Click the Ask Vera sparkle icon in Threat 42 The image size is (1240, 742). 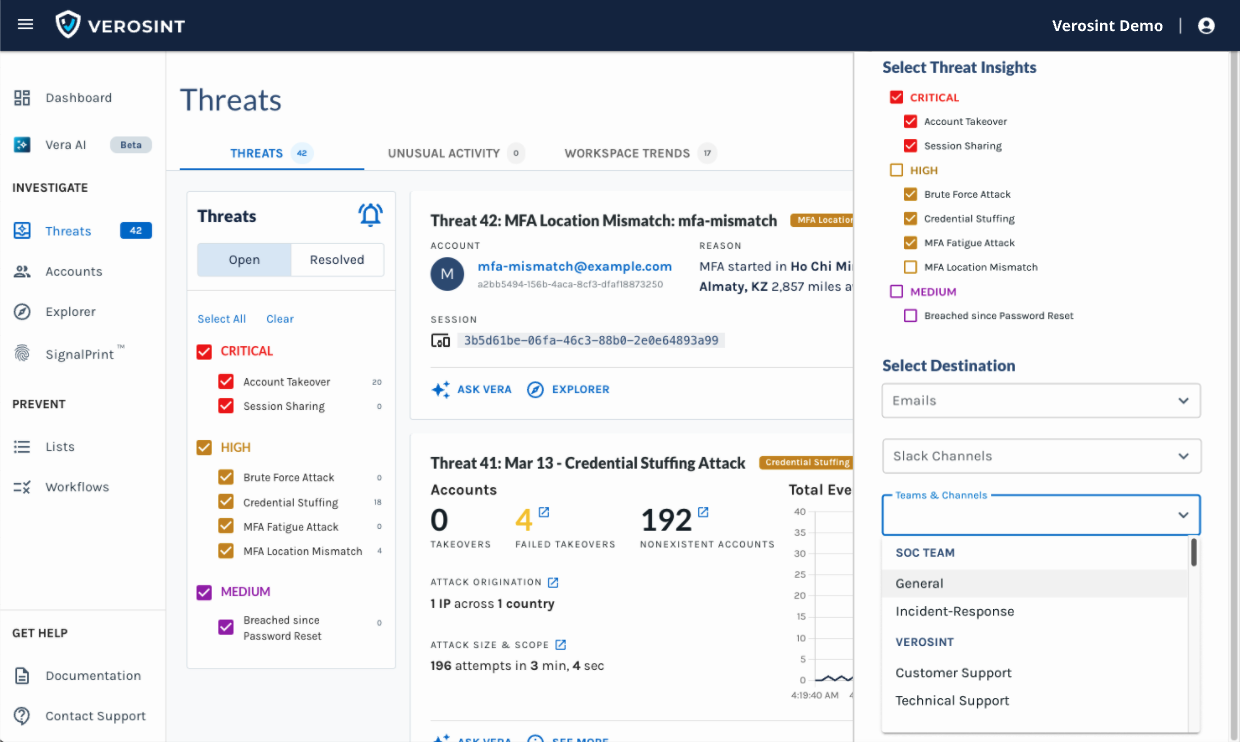click(440, 390)
